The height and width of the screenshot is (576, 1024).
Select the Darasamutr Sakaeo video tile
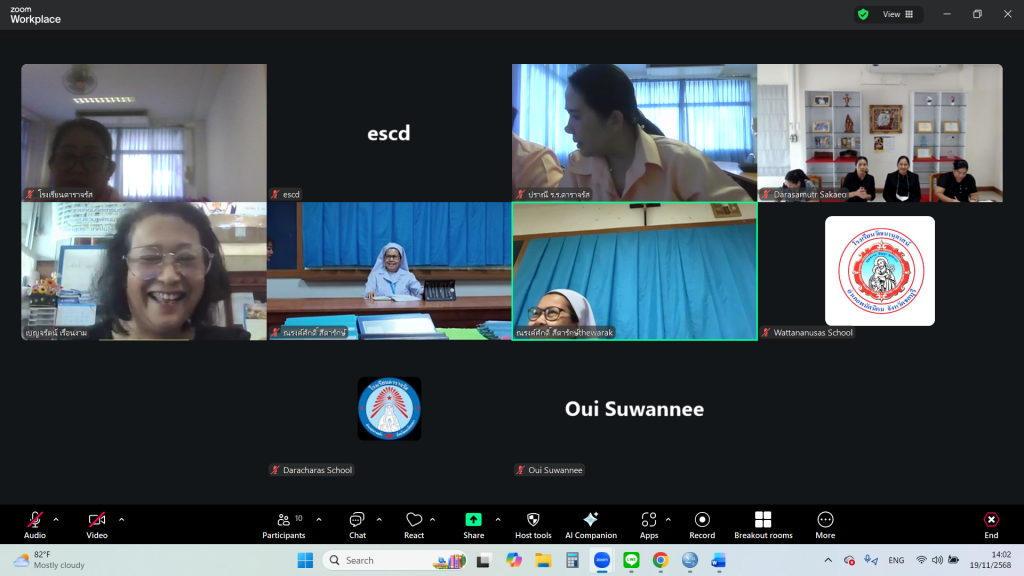pos(879,132)
